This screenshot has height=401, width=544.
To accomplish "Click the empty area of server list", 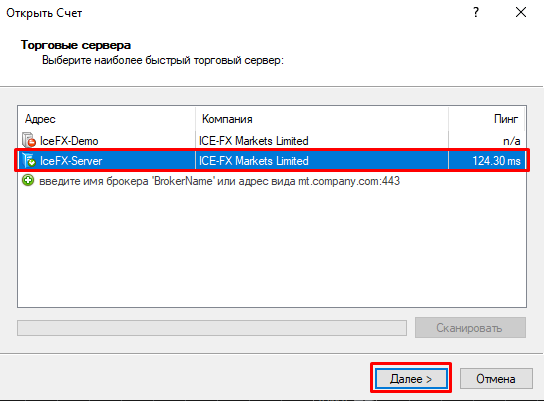I will (272, 248).
